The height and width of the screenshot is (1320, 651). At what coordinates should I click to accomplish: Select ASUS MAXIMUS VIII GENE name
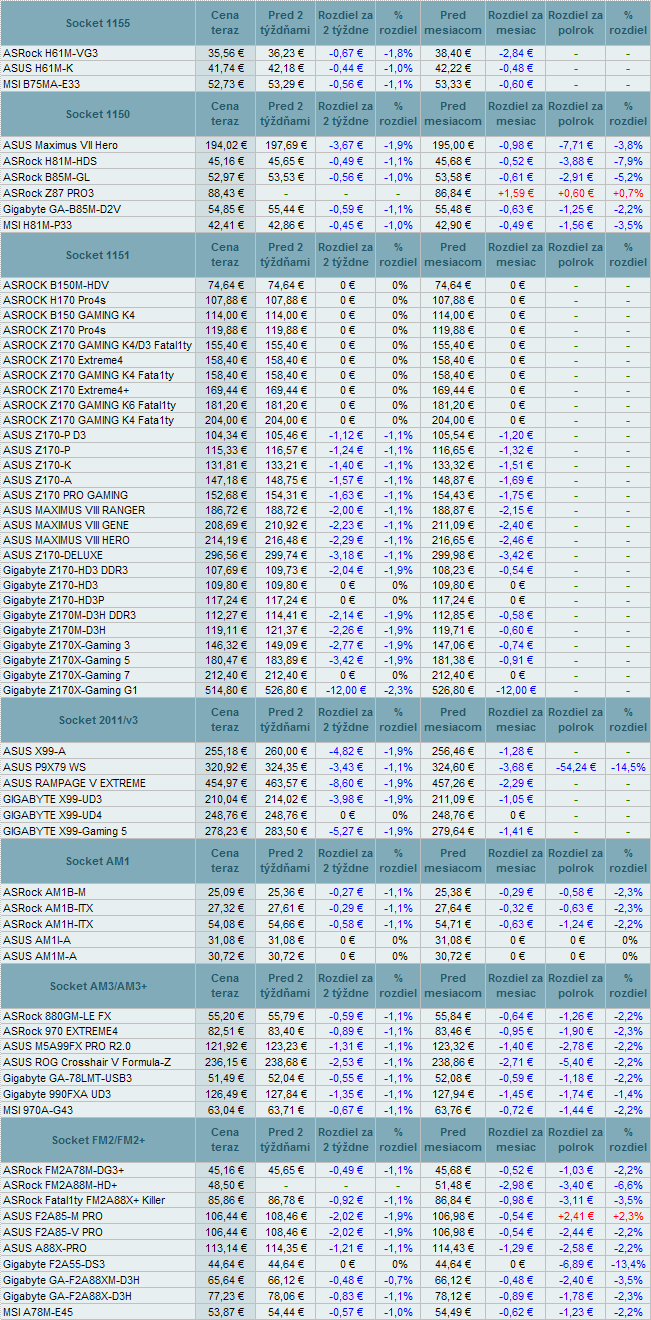click(66, 525)
